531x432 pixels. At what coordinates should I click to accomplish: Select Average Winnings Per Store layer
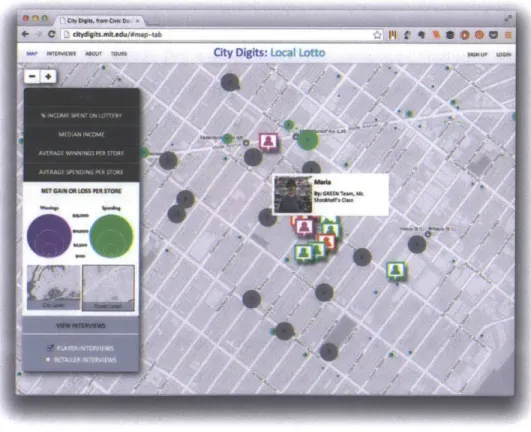click(81, 153)
